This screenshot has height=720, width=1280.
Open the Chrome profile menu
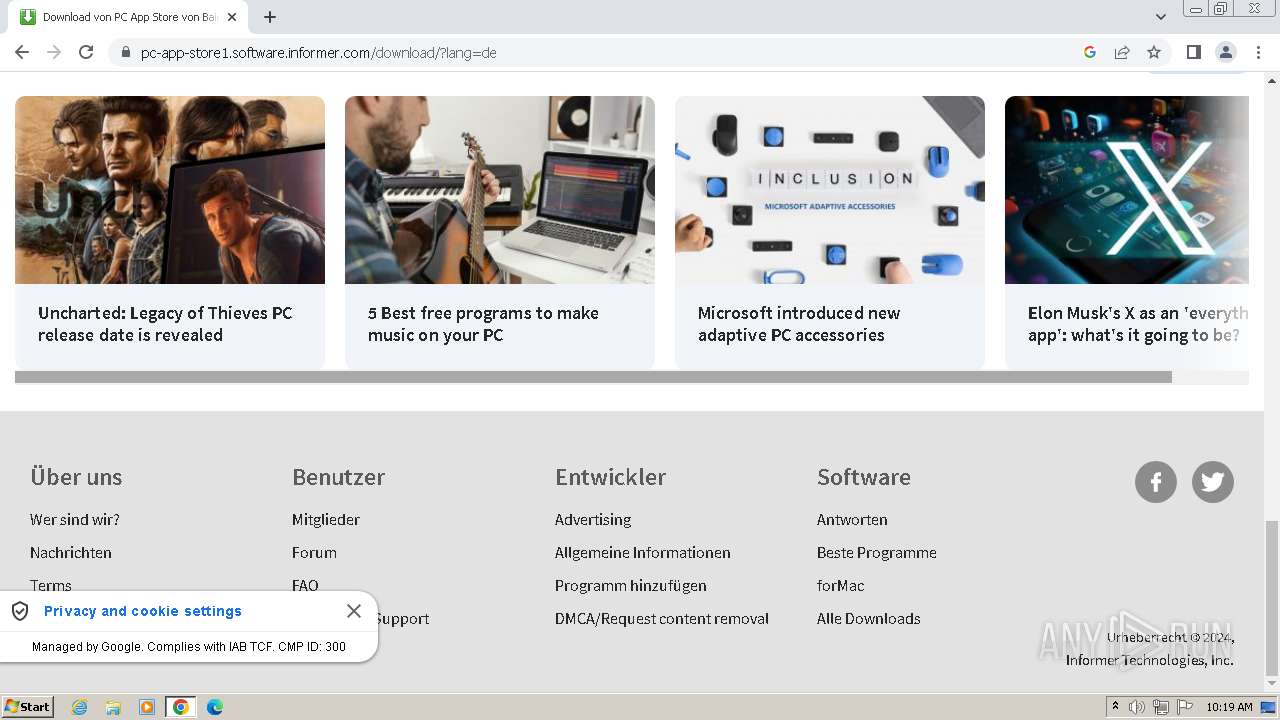(1225, 52)
